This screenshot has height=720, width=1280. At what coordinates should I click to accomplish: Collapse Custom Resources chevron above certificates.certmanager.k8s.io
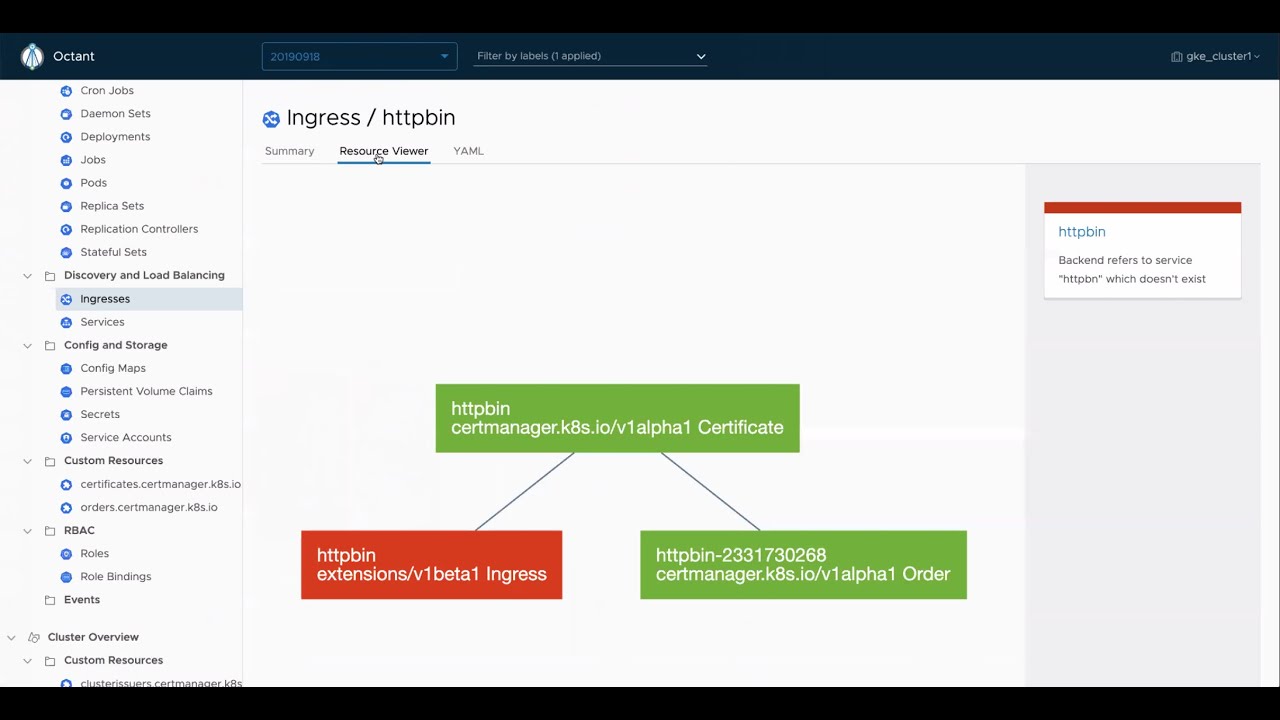coord(27,461)
